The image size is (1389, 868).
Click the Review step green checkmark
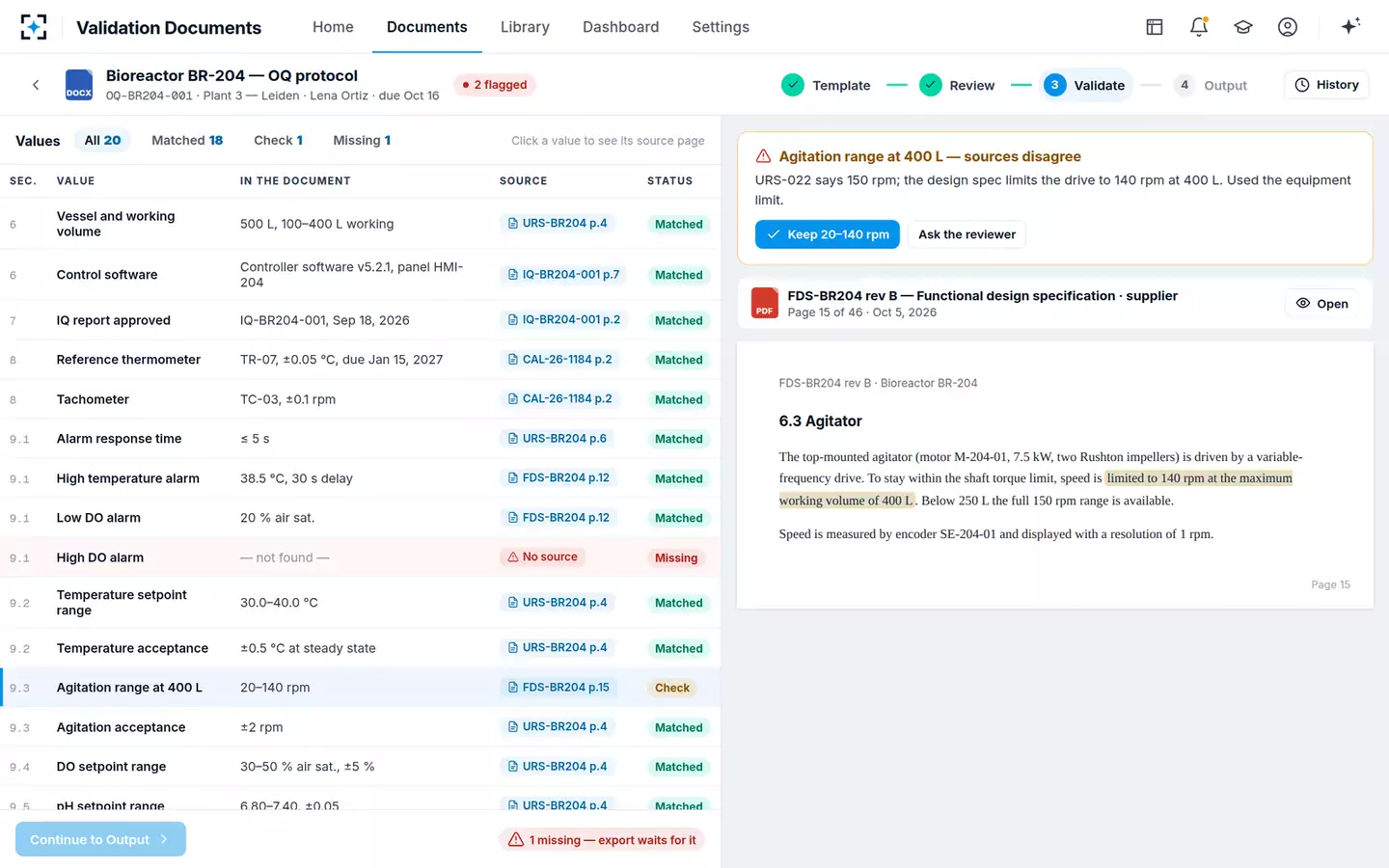tap(931, 85)
